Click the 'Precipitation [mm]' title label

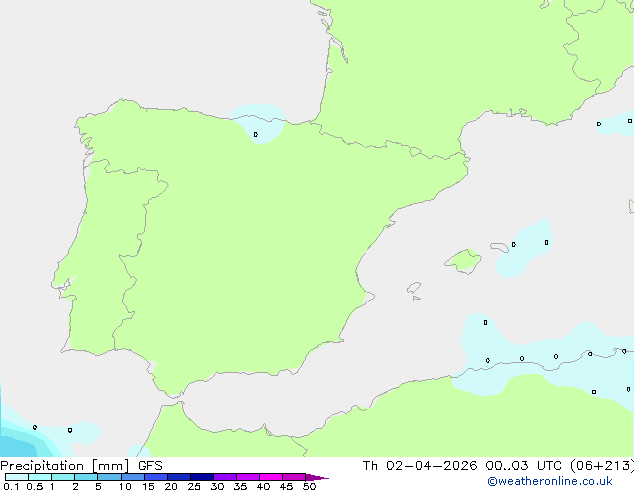tap(65, 466)
